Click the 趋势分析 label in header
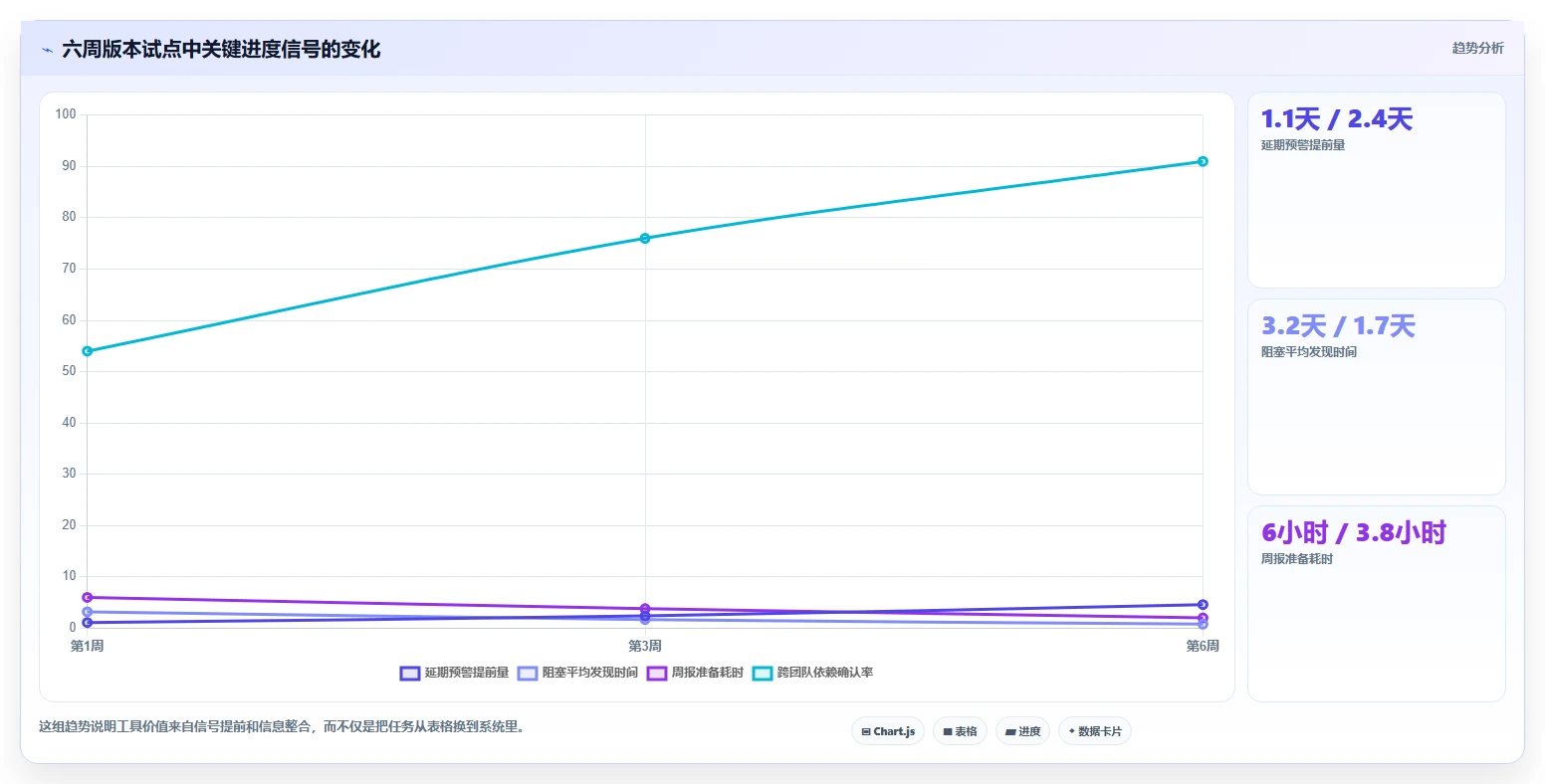The width and height of the screenshot is (1545, 784). click(1478, 49)
